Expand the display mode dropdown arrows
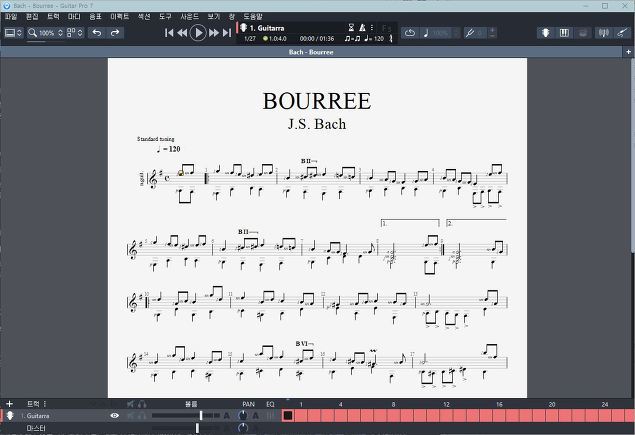Viewport: 635px width, 435px height. [x=19, y=33]
